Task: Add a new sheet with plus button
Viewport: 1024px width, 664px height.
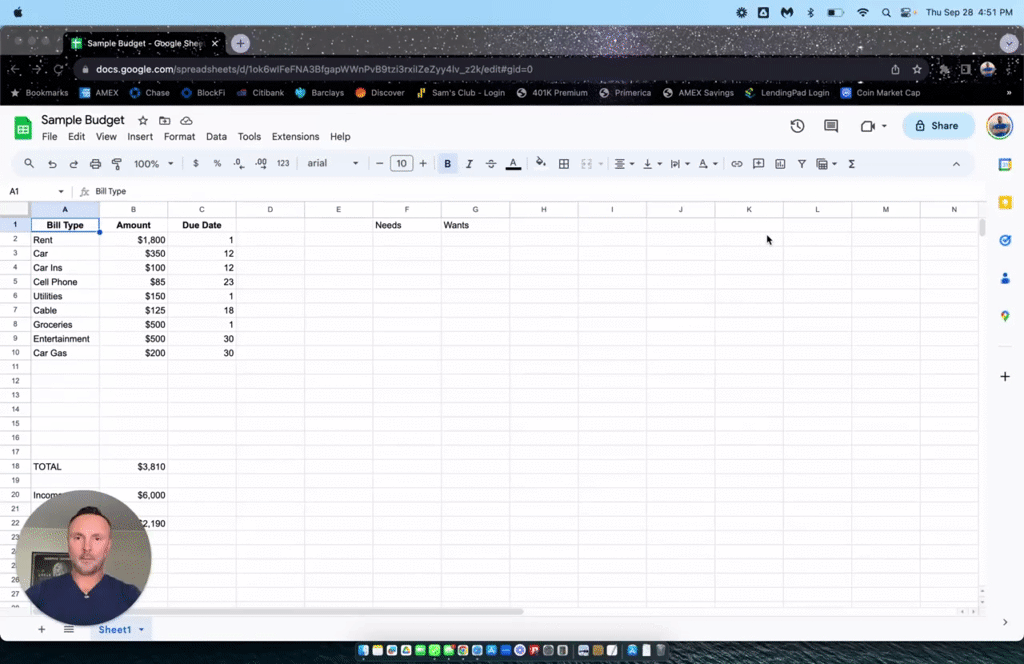Action: point(41,629)
